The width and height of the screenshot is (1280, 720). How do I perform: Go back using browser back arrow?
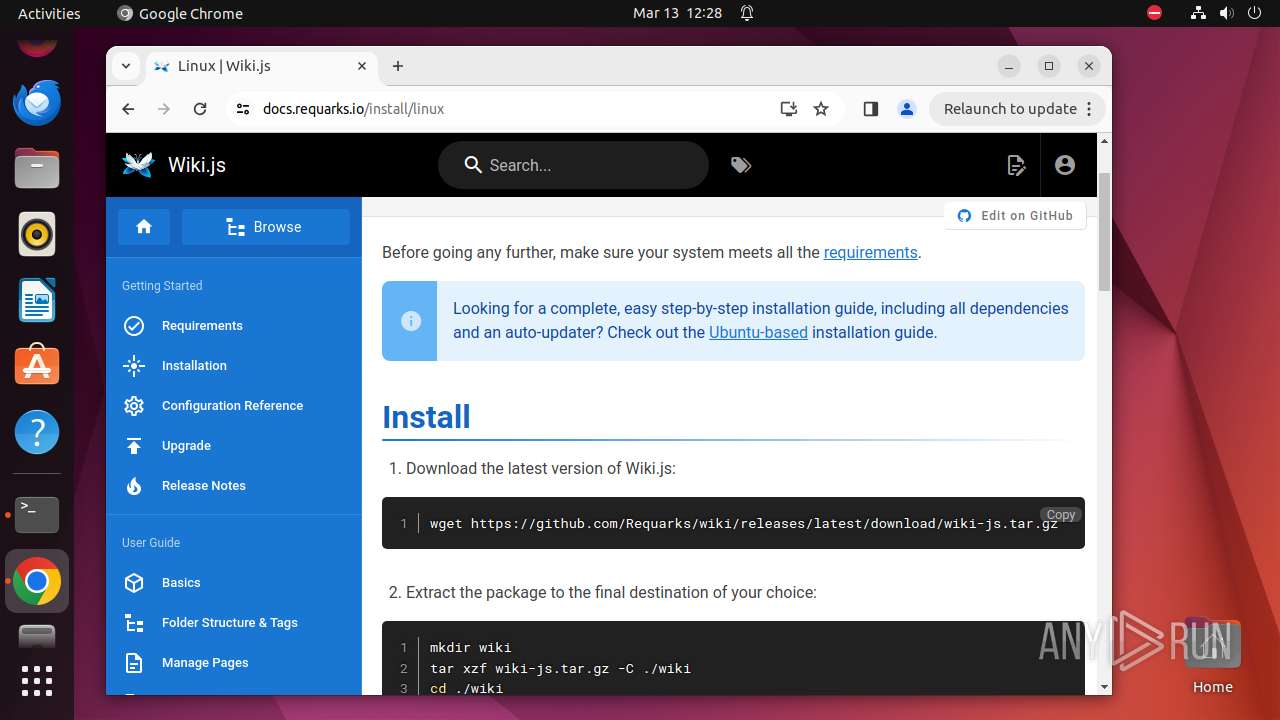128,109
